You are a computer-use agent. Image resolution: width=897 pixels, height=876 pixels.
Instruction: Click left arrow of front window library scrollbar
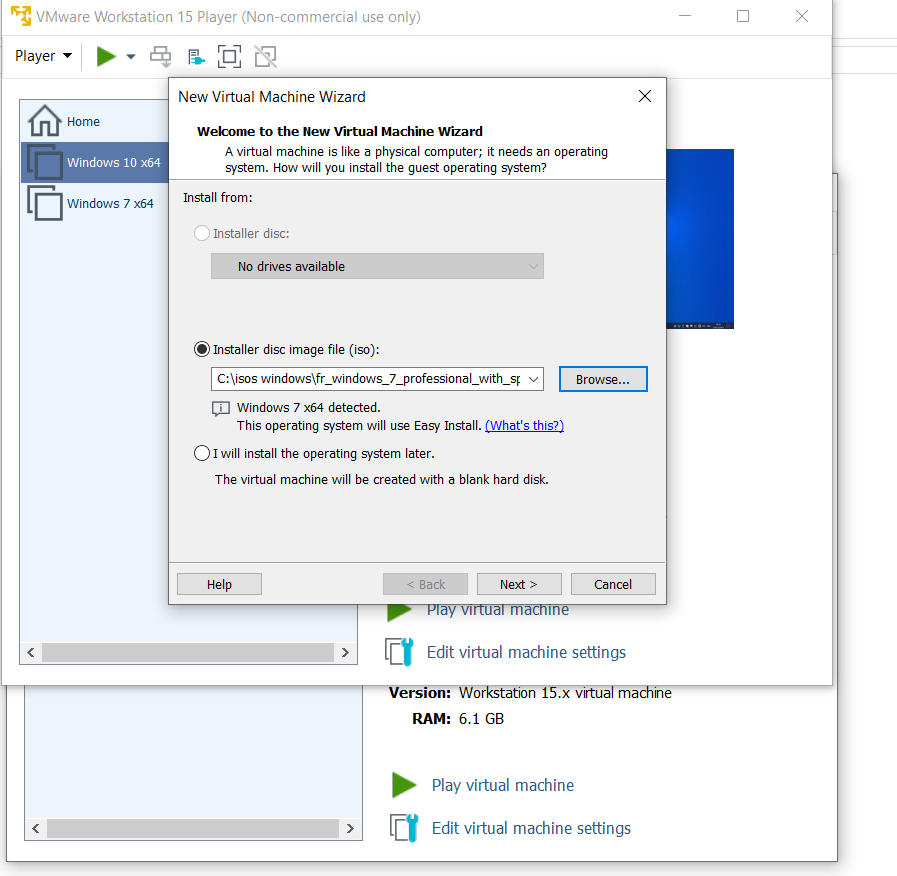[31, 652]
